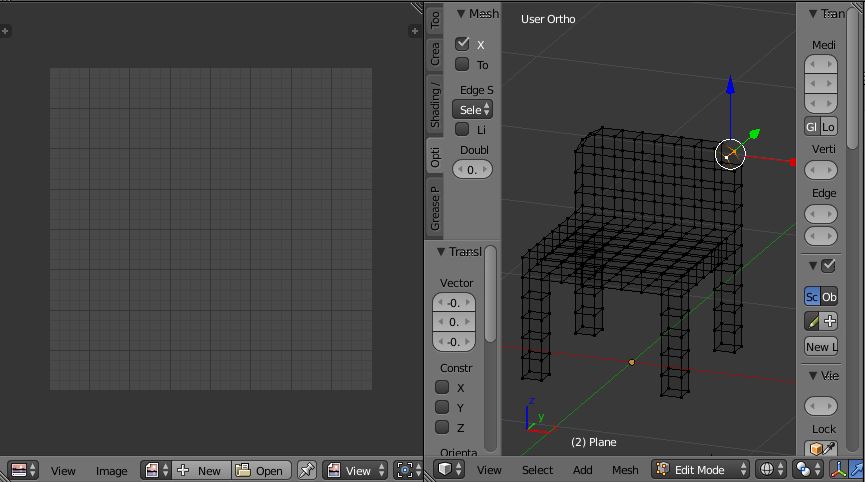Click the Translate panel scrollbar

tap(490, 294)
